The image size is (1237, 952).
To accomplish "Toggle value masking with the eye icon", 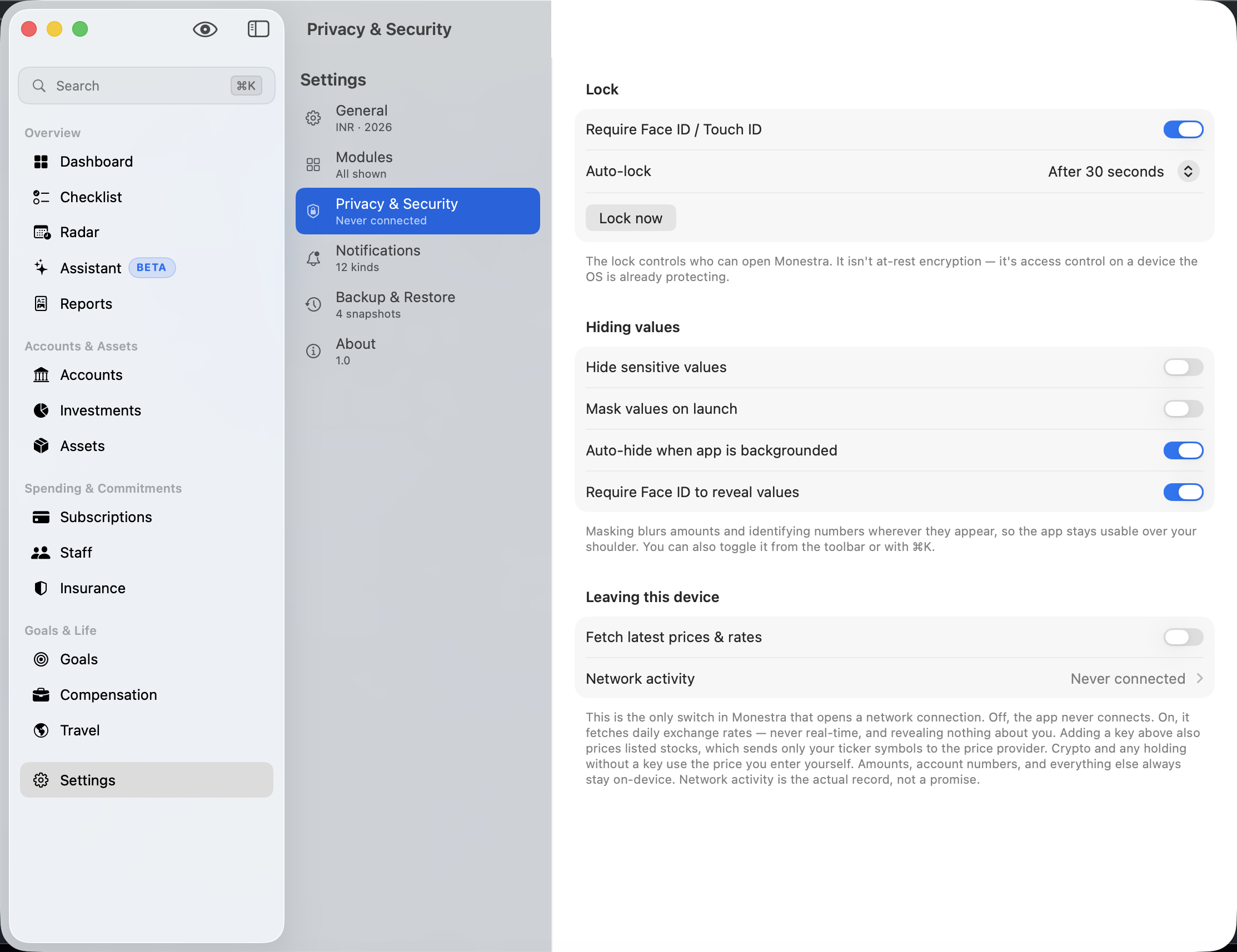I will (x=205, y=29).
